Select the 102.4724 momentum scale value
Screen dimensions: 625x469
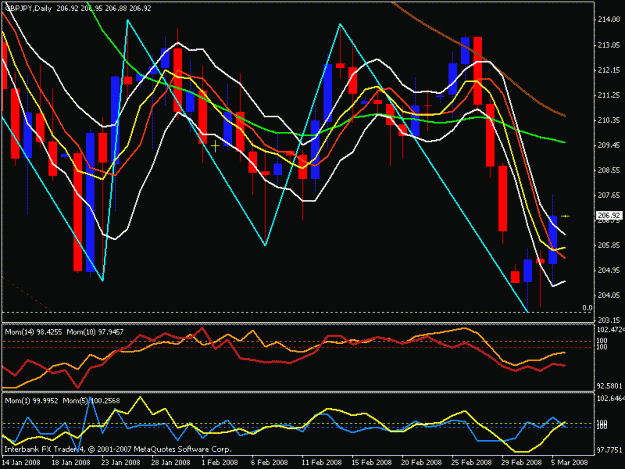point(611,330)
